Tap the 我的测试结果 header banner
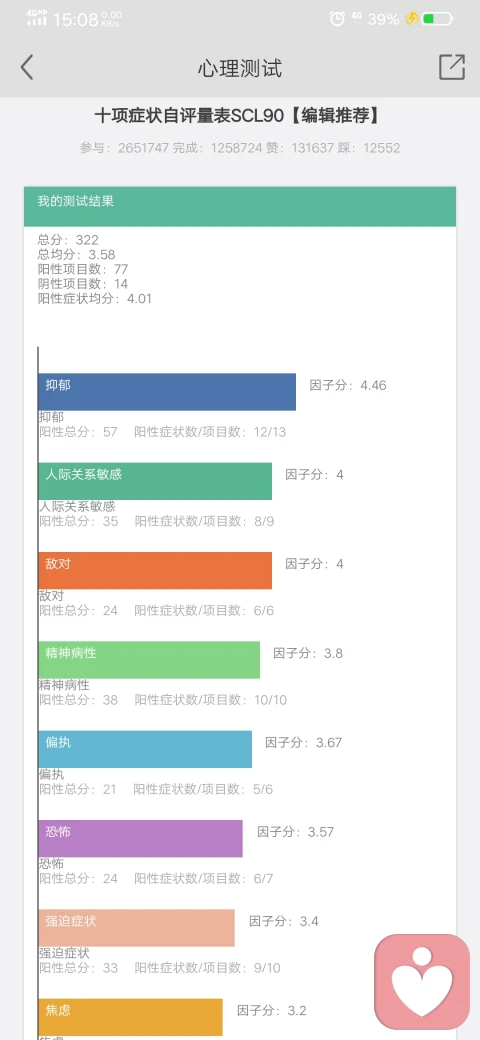The image size is (480, 1040). tap(240, 206)
